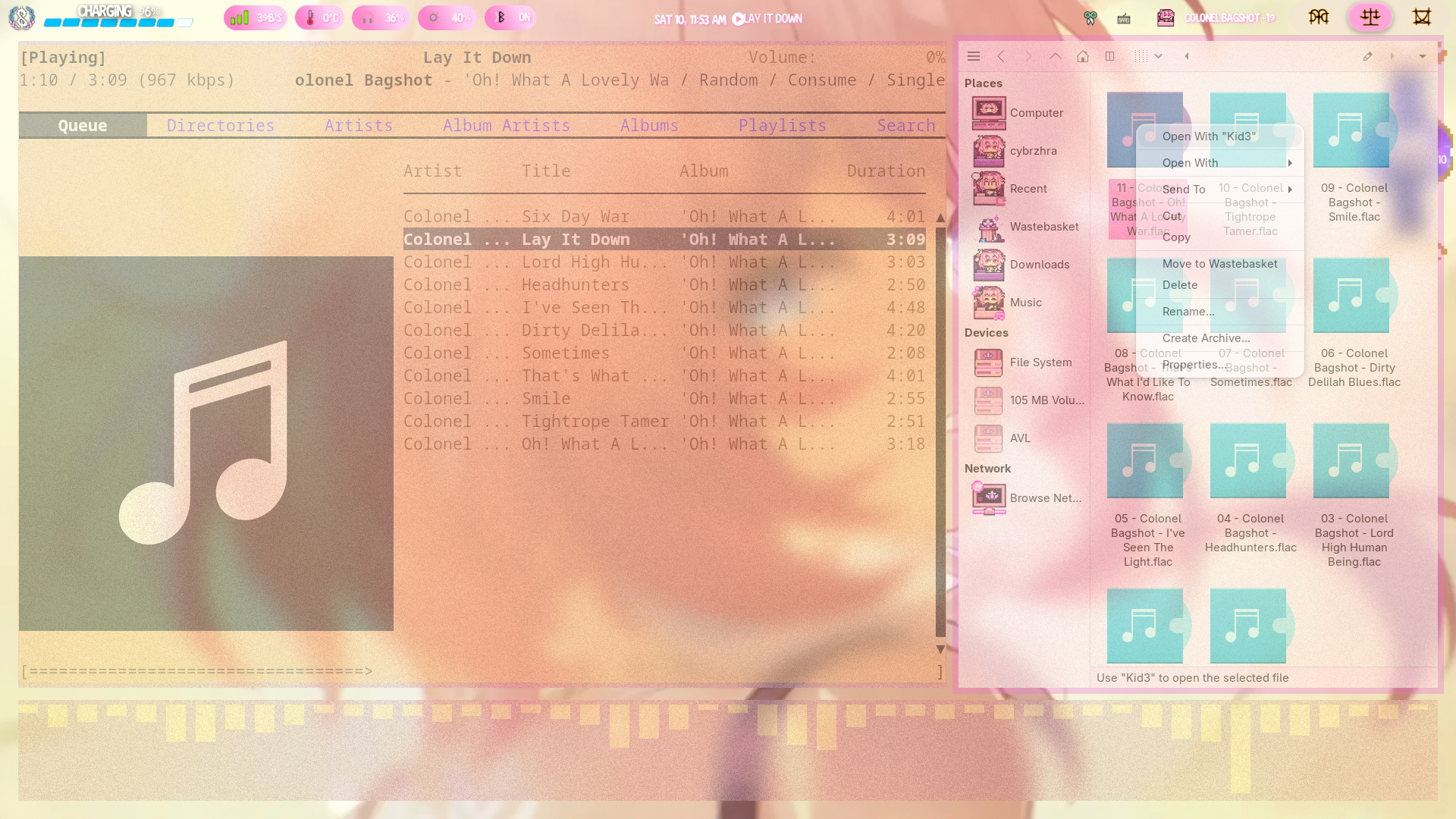The image size is (1456, 819).
Task: Select the 09 Smile.flac file thumbnail
Action: pos(1351,130)
